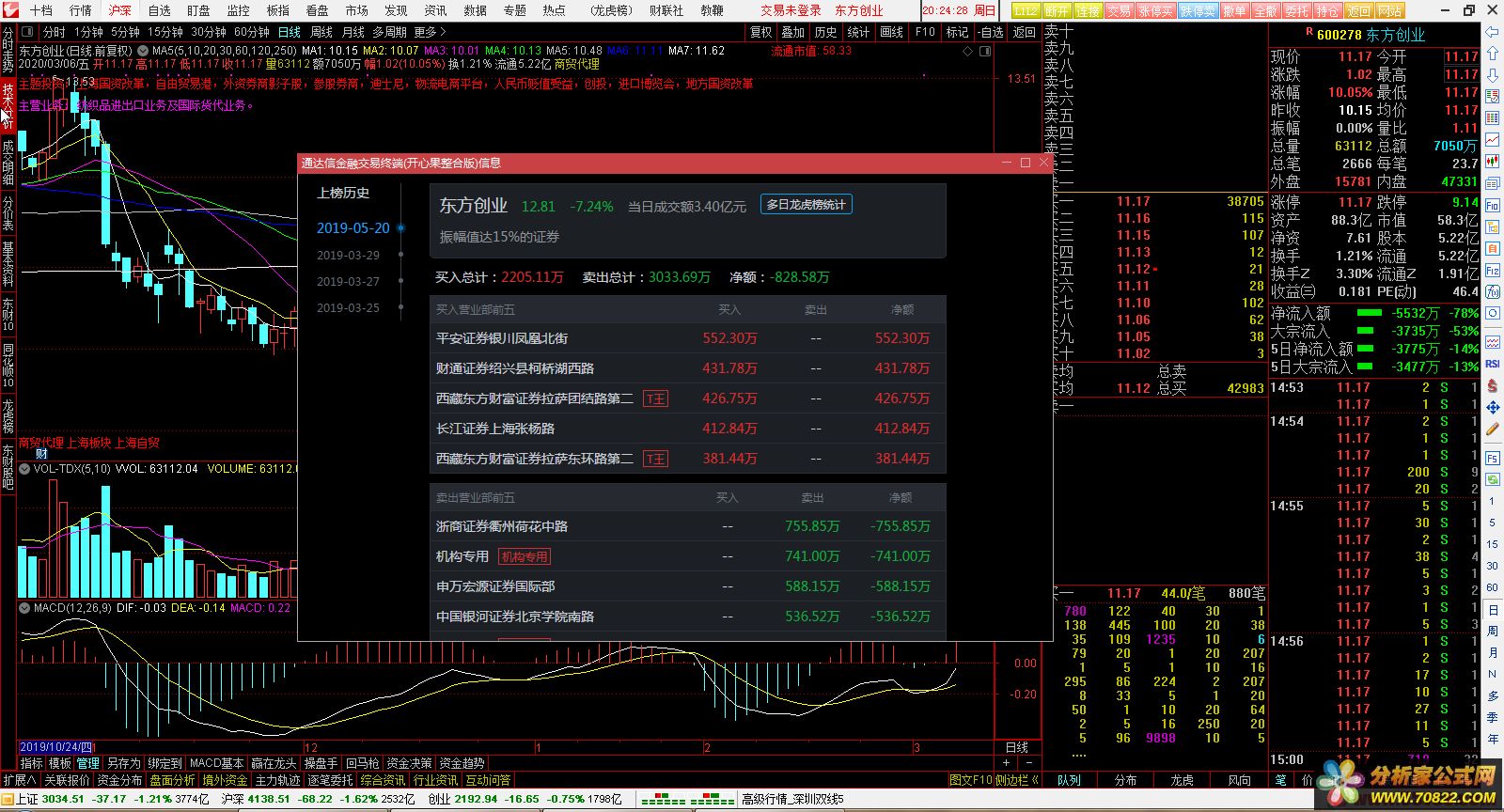Click the T王 badge on the 拉萨团结路第二 row
The image size is (1504, 812).
(655, 398)
